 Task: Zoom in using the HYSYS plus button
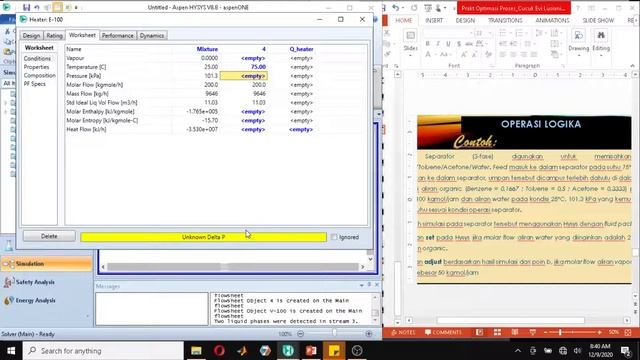point(369,334)
